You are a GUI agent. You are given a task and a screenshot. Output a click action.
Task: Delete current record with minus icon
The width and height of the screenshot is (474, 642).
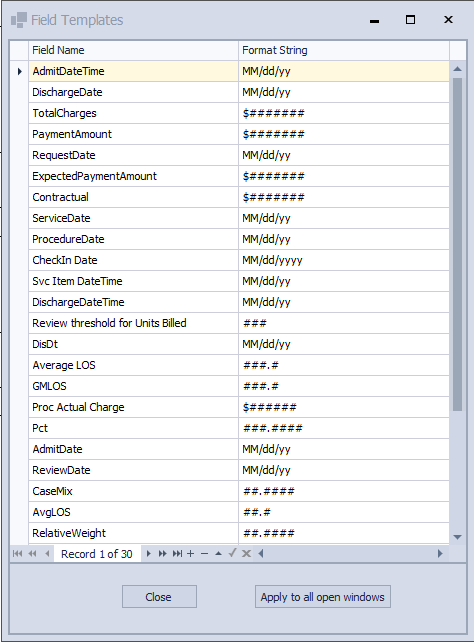click(x=205, y=554)
